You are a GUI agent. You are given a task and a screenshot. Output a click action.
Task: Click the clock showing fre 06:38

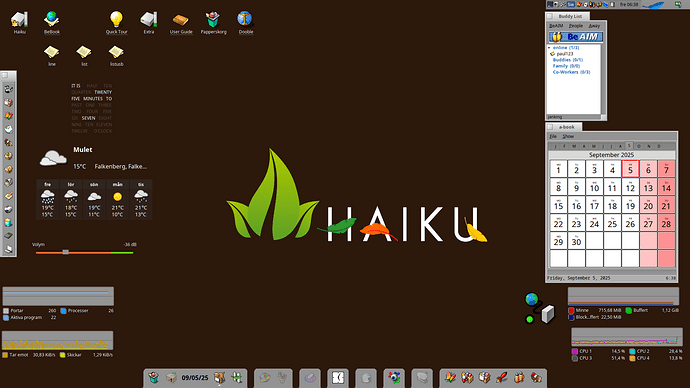click(x=629, y=4)
